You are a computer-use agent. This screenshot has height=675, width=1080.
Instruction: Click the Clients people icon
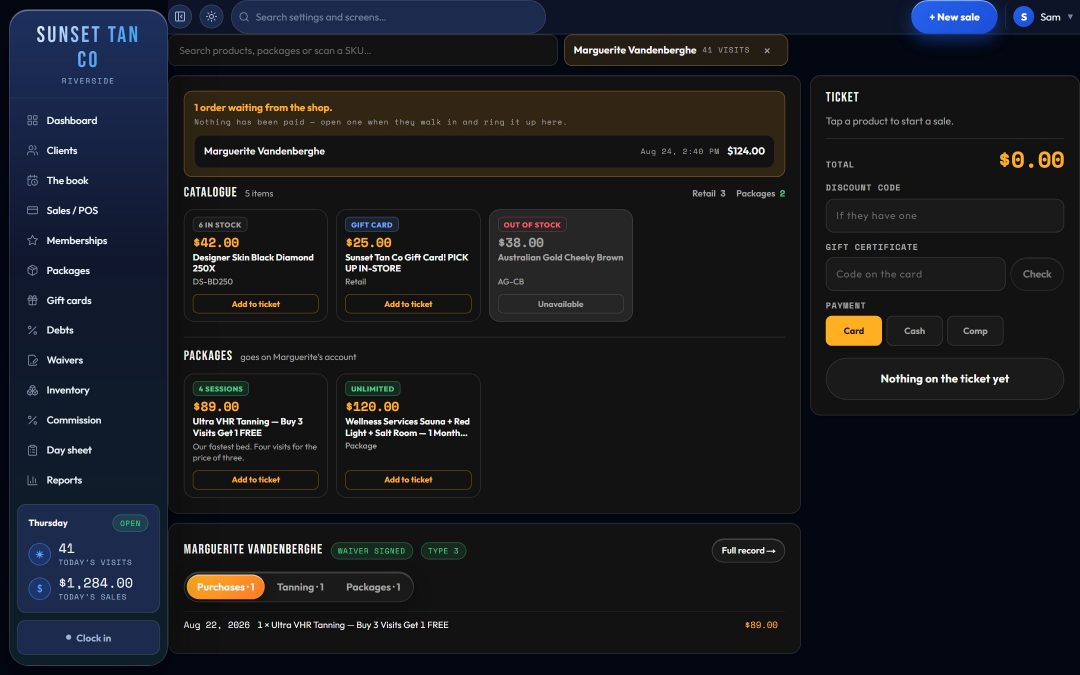pyautogui.click(x=32, y=150)
